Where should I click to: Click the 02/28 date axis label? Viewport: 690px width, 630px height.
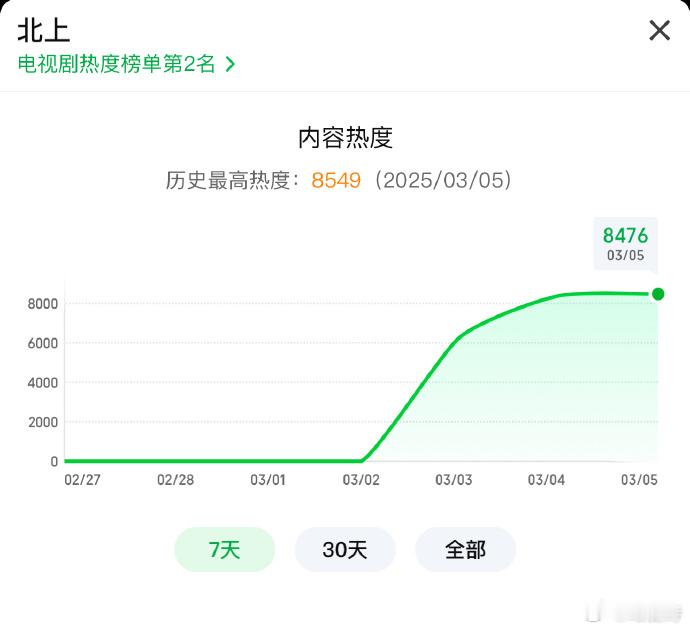pos(176,480)
